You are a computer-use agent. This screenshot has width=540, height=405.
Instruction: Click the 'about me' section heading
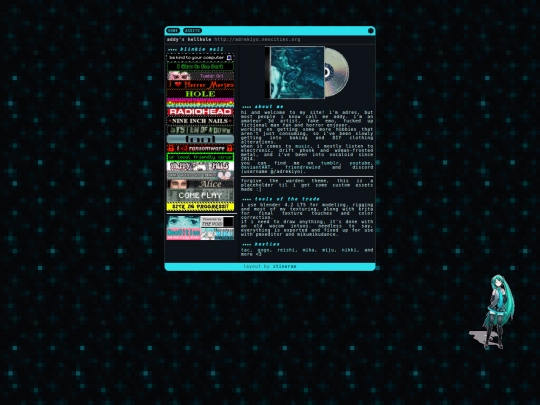[269, 107]
